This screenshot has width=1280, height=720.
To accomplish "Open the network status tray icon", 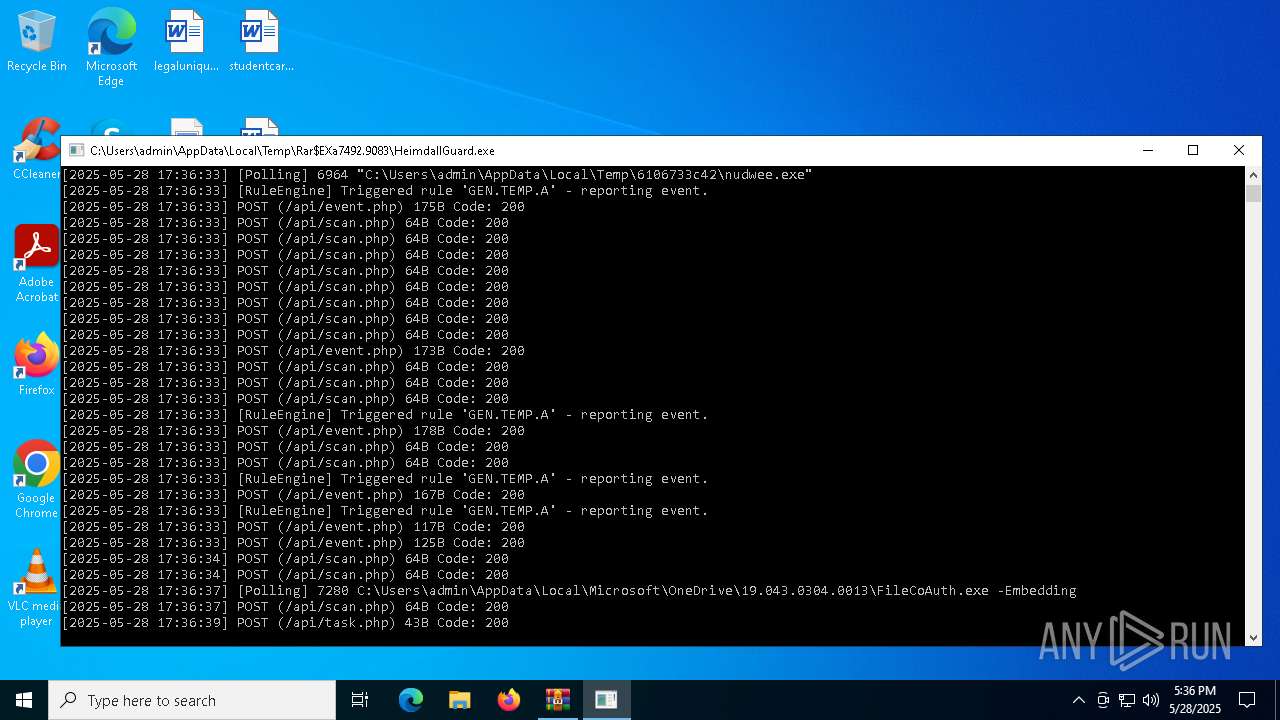I will point(1127,700).
